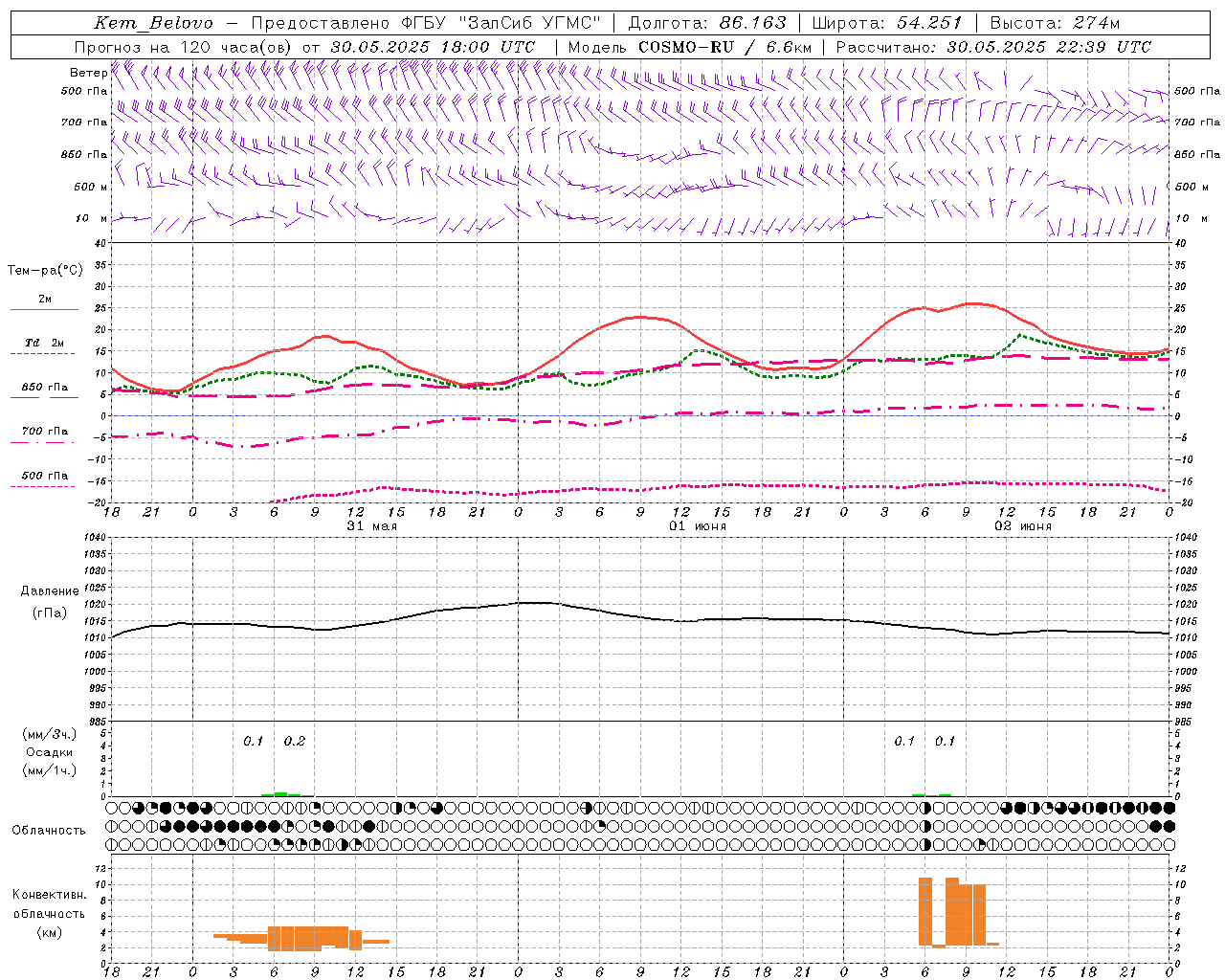Click the Тем-ра(°C) axis label
1225x980 pixels.
coord(45,271)
